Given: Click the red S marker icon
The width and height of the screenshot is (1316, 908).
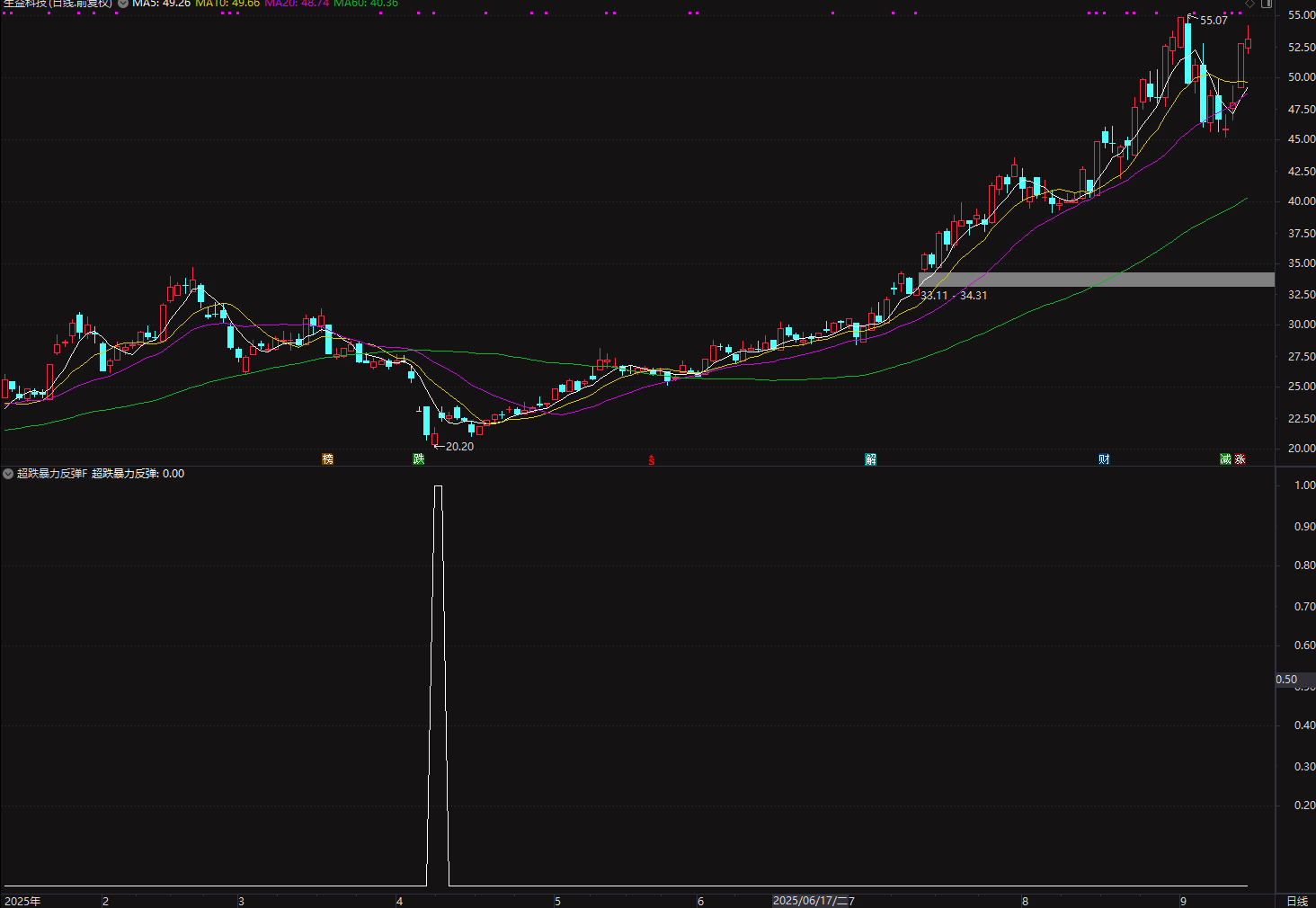Looking at the screenshot, I should [x=652, y=460].
